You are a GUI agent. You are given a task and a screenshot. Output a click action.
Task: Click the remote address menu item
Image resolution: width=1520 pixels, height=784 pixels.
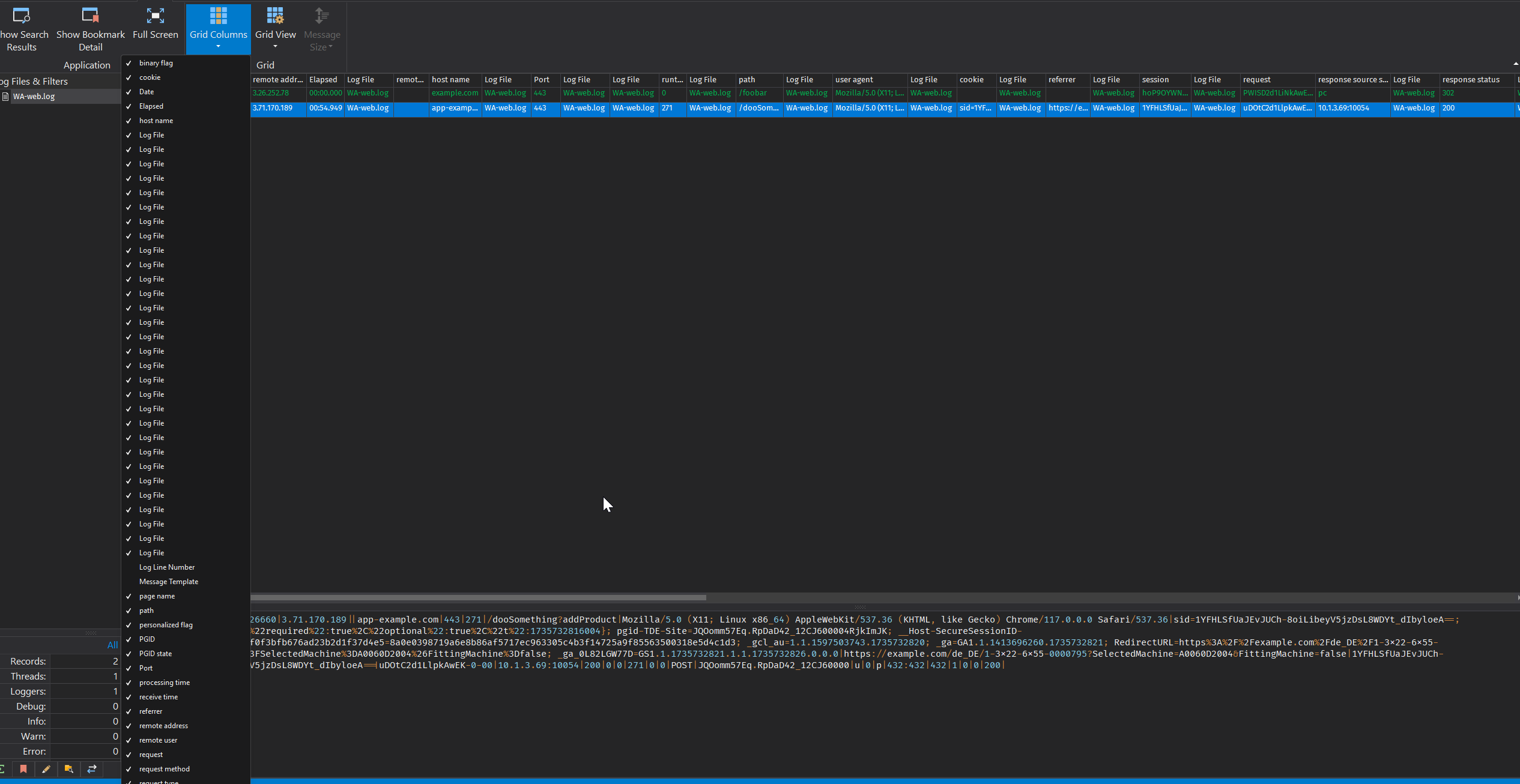[163, 726]
